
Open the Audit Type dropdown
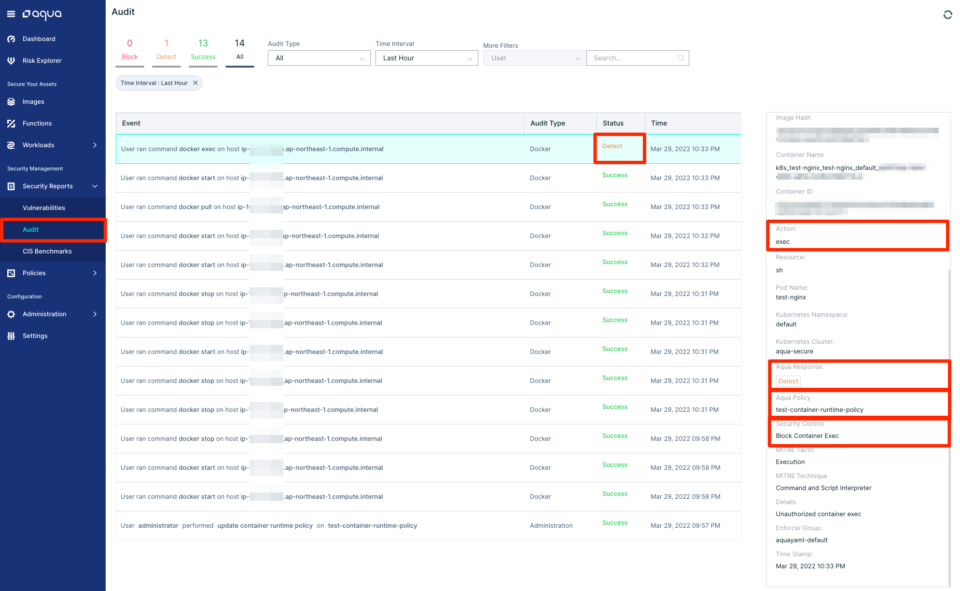tap(318, 57)
